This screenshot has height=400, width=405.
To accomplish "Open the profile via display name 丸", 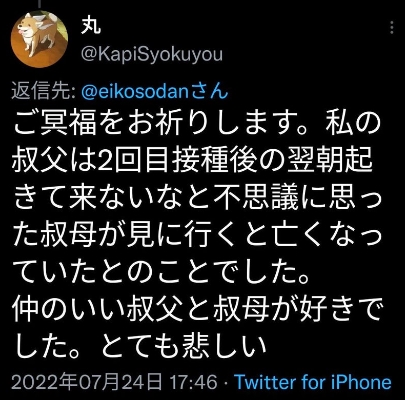I will pyautogui.click(x=90, y=25).
